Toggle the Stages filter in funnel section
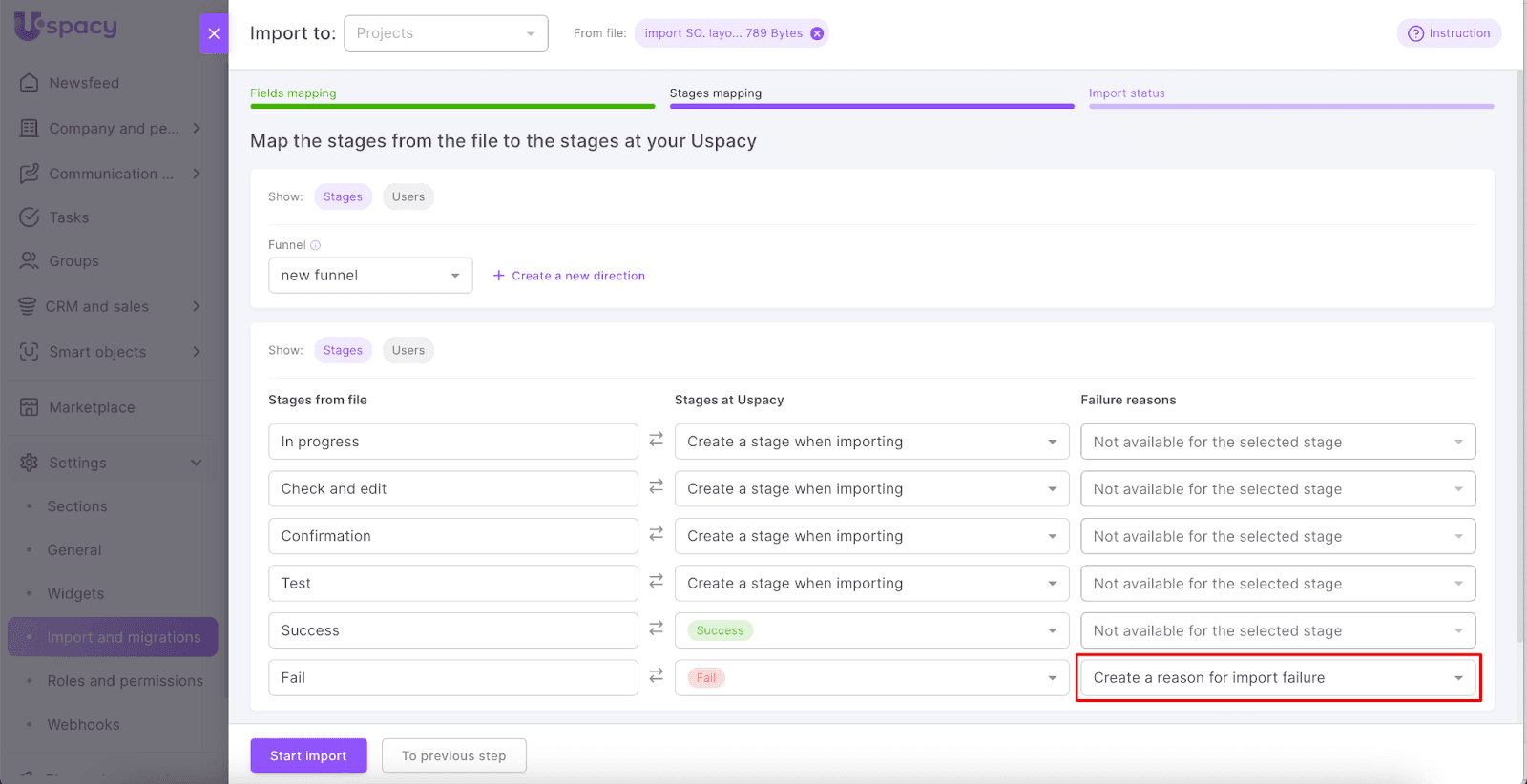 click(x=343, y=197)
